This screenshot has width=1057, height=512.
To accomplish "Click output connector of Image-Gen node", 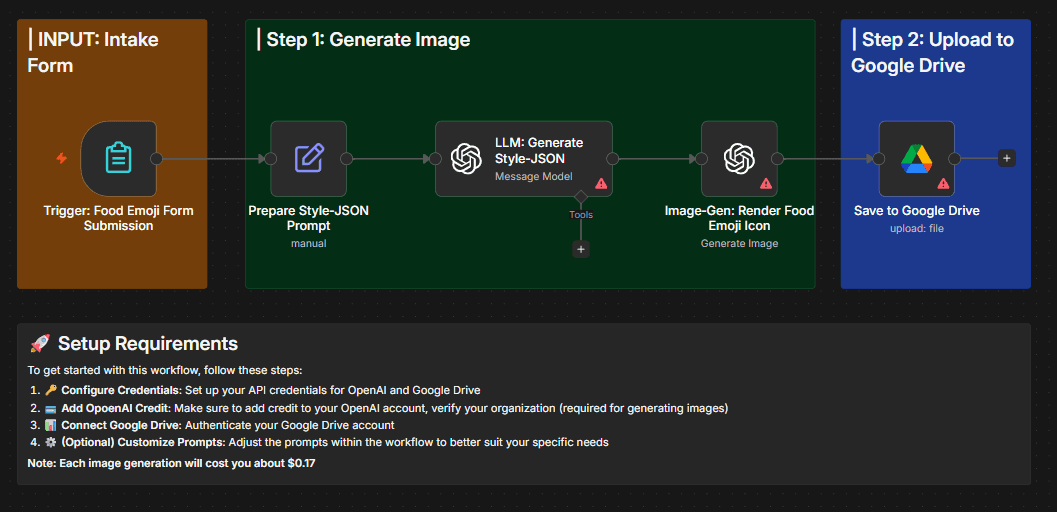I will point(777,158).
